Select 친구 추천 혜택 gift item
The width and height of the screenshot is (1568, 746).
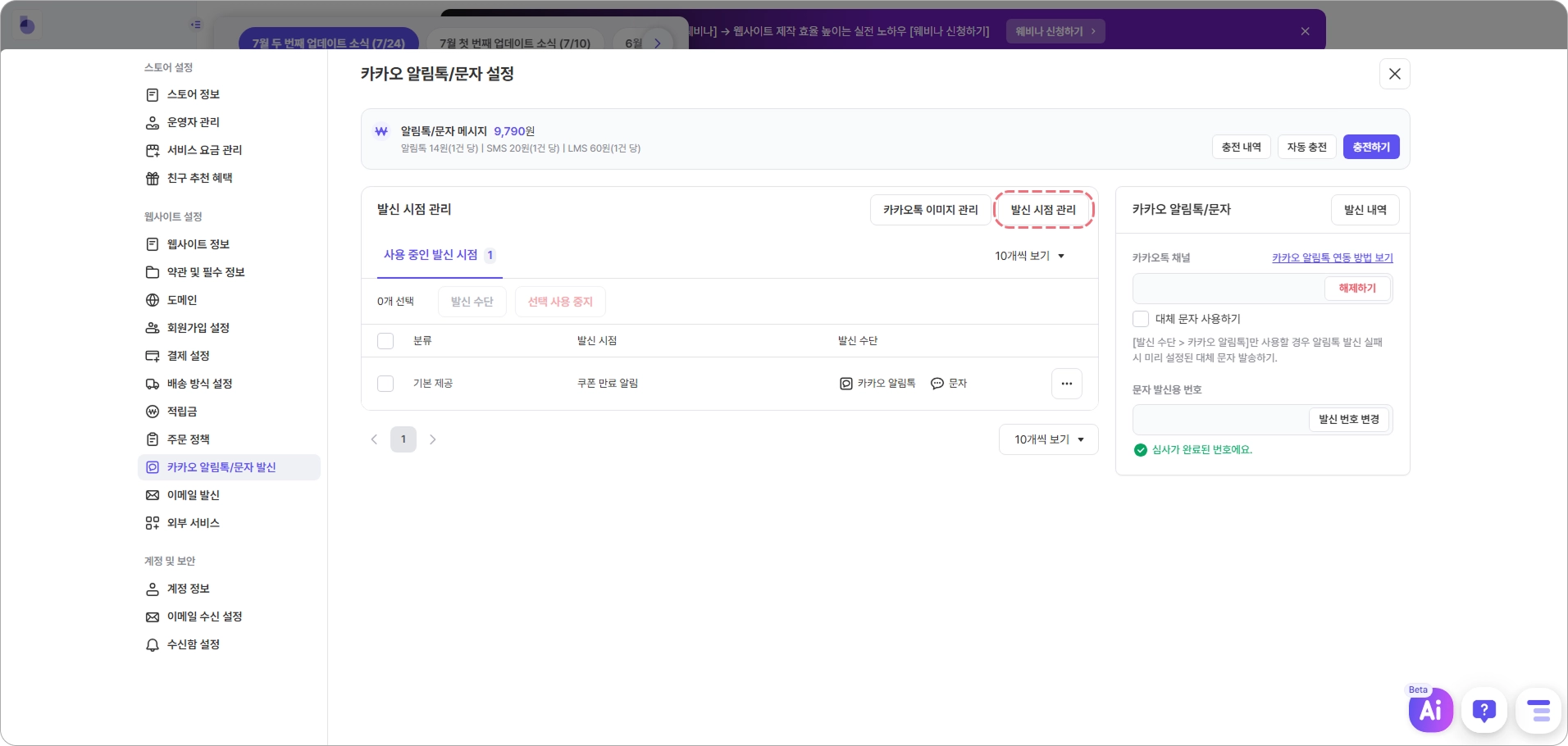pos(229,178)
